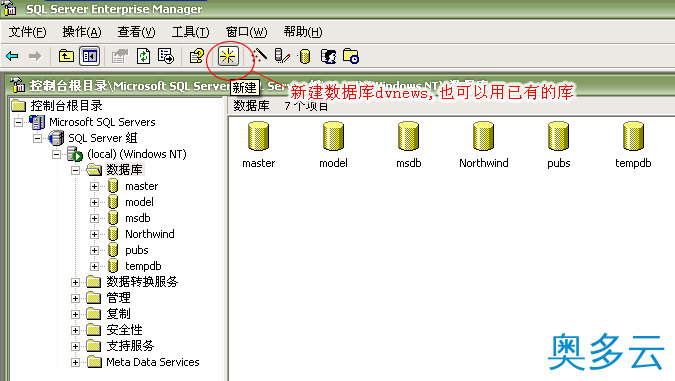Click the New login toolbar icon
This screenshot has height=381, width=675.
point(328,56)
